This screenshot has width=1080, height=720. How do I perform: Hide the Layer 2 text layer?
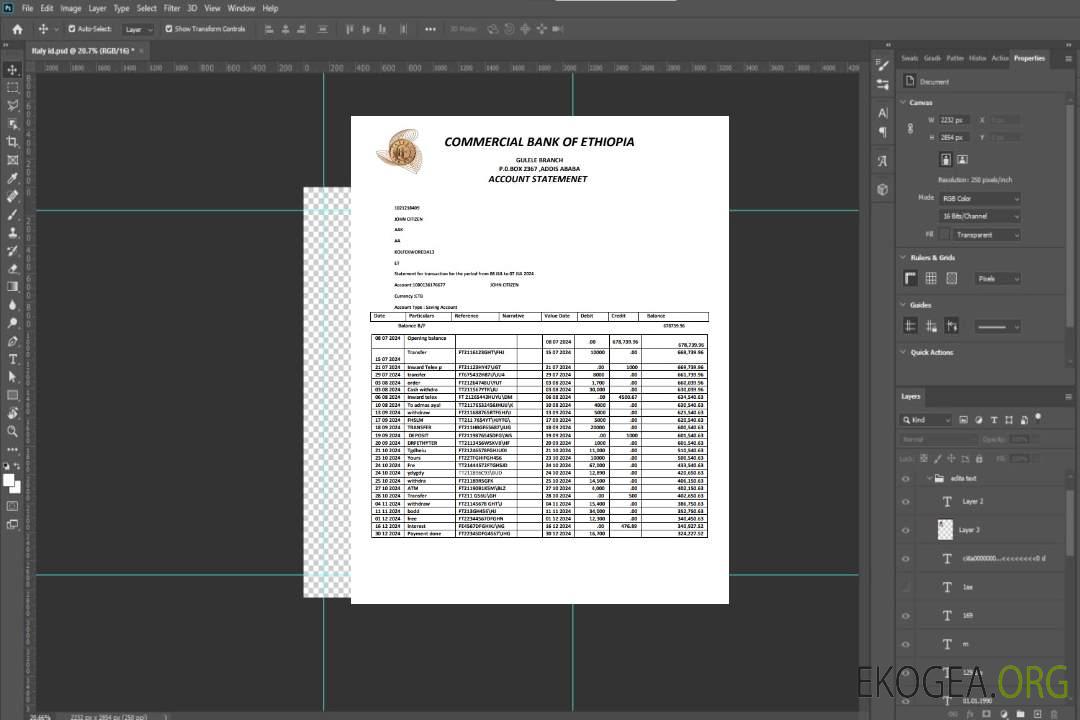[x=906, y=502]
